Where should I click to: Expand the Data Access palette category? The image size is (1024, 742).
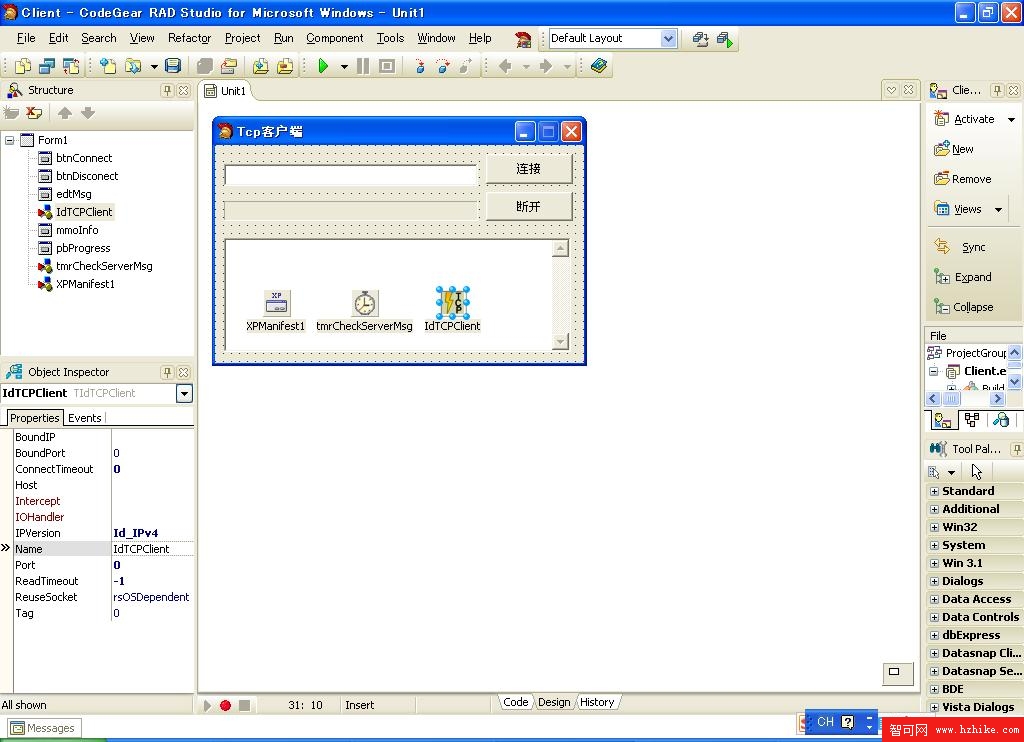934,599
